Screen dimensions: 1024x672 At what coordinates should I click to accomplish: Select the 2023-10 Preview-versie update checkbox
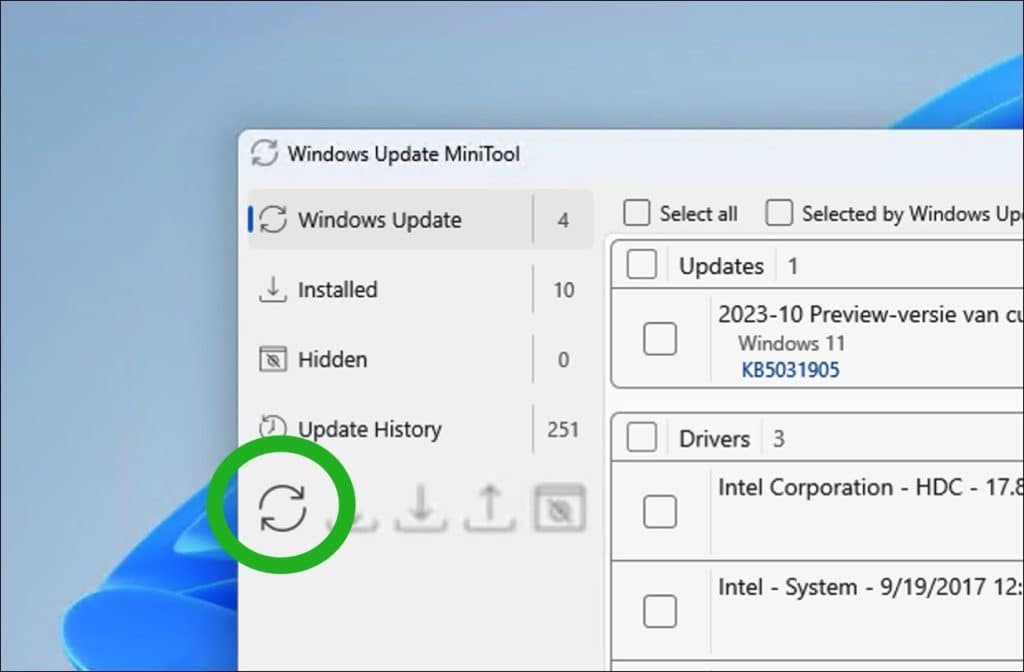[x=660, y=339]
